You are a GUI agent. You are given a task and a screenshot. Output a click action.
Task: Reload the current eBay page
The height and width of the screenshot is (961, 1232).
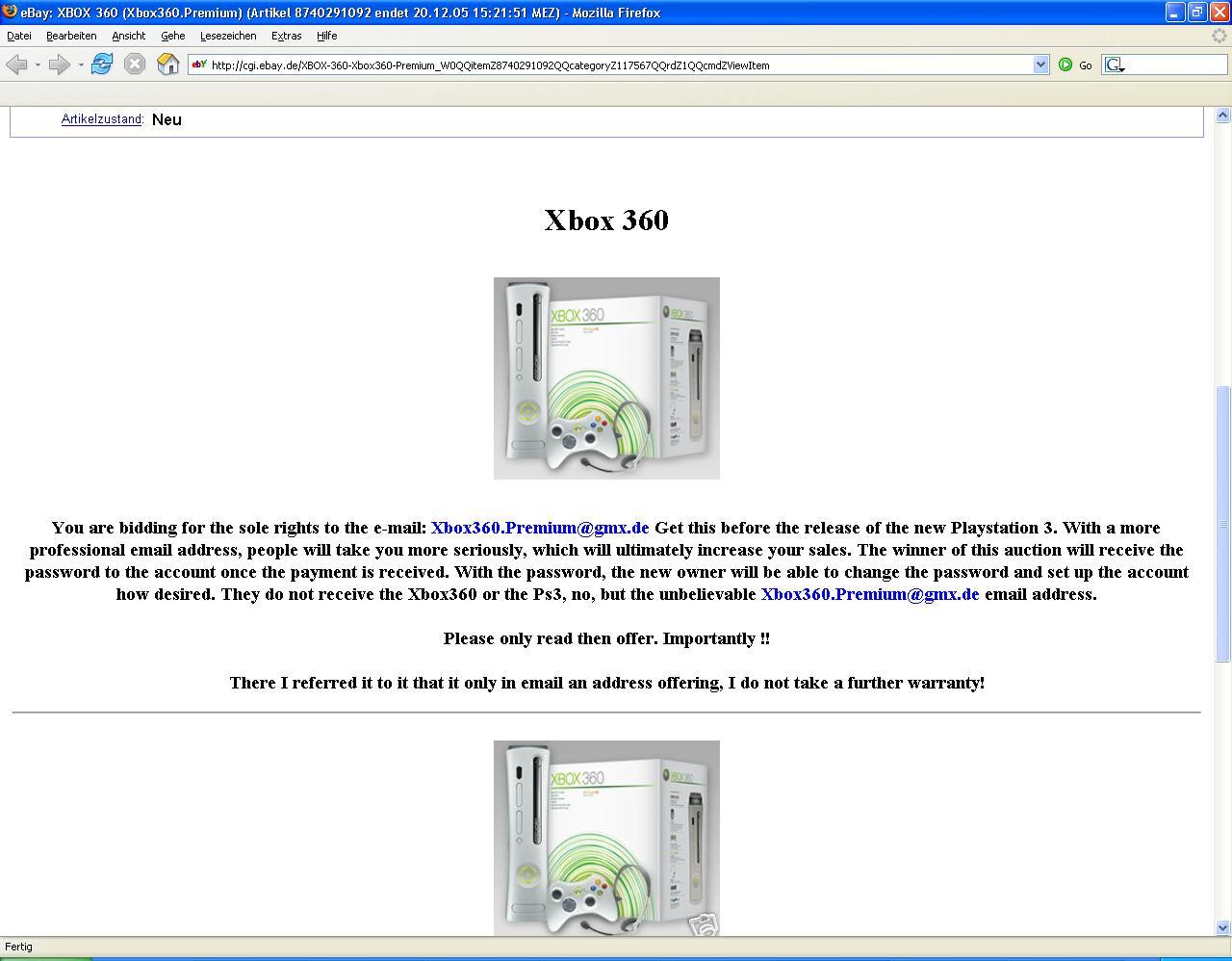tap(102, 65)
